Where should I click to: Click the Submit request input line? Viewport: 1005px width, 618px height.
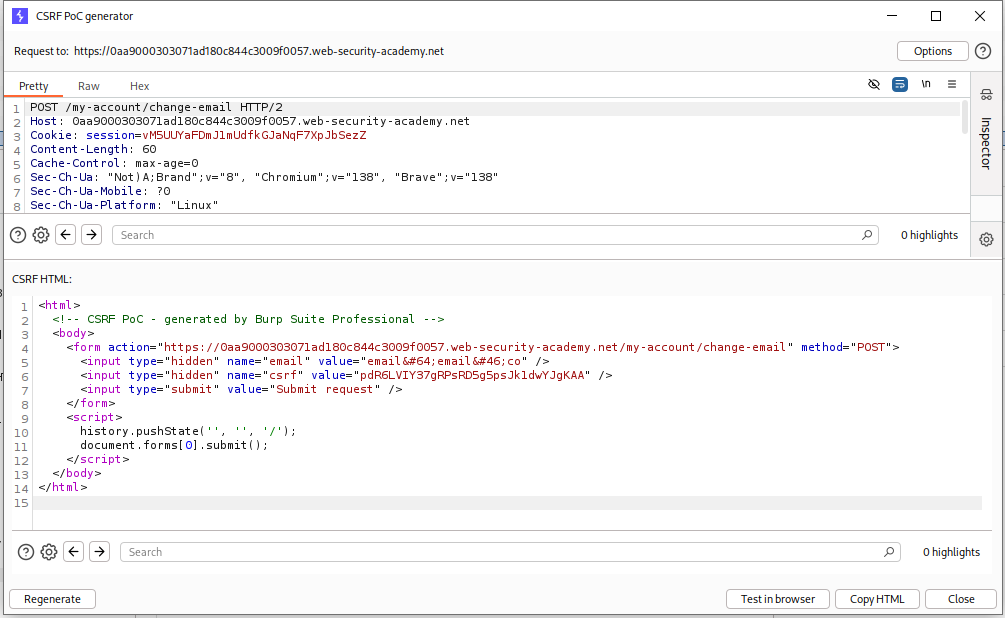point(241,389)
